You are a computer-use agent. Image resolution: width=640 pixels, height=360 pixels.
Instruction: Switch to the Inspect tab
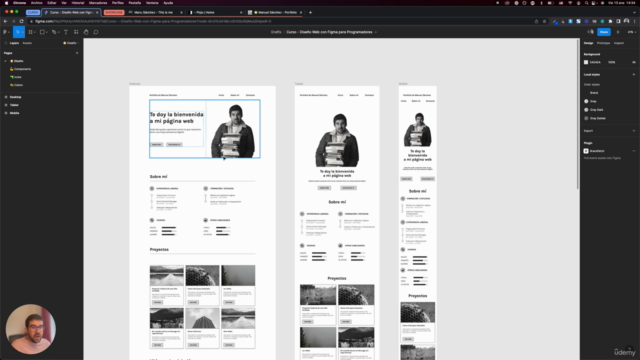coord(619,43)
